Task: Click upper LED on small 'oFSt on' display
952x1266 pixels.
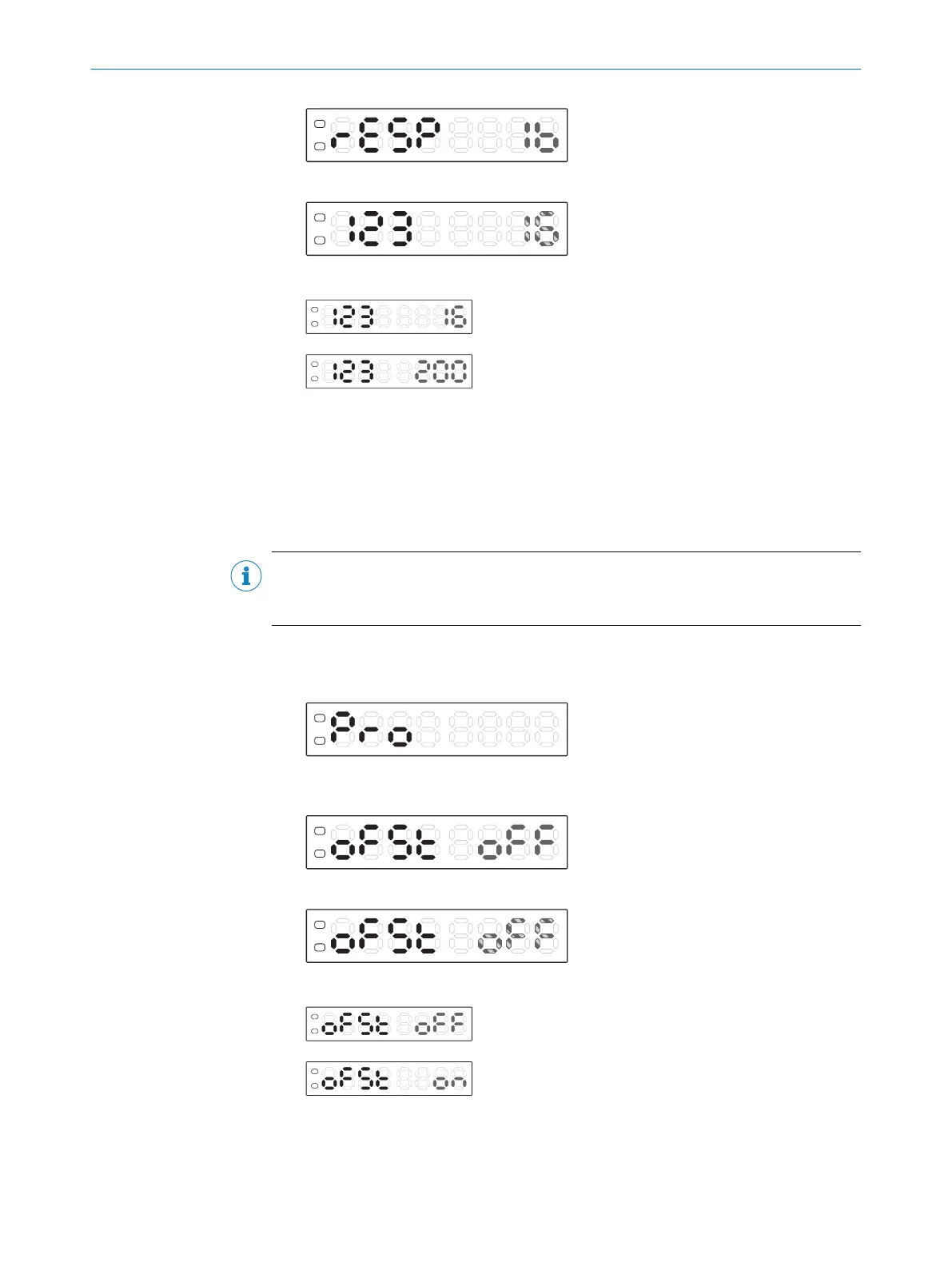Action: point(314,1071)
